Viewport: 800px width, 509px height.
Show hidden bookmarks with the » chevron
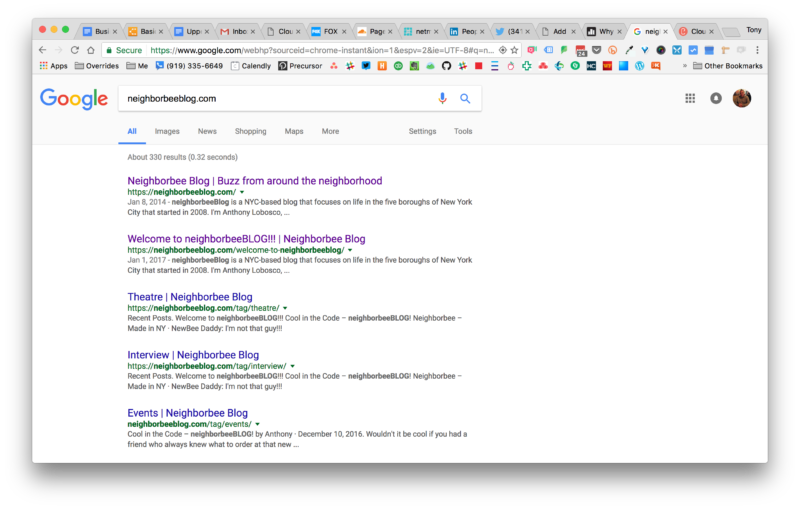pyautogui.click(x=685, y=66)
